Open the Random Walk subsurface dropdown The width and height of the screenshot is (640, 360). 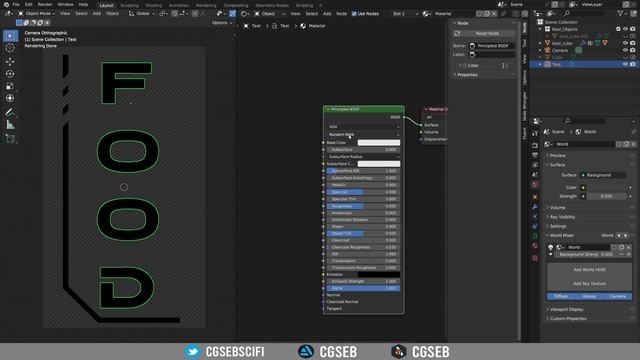point(363,134)
